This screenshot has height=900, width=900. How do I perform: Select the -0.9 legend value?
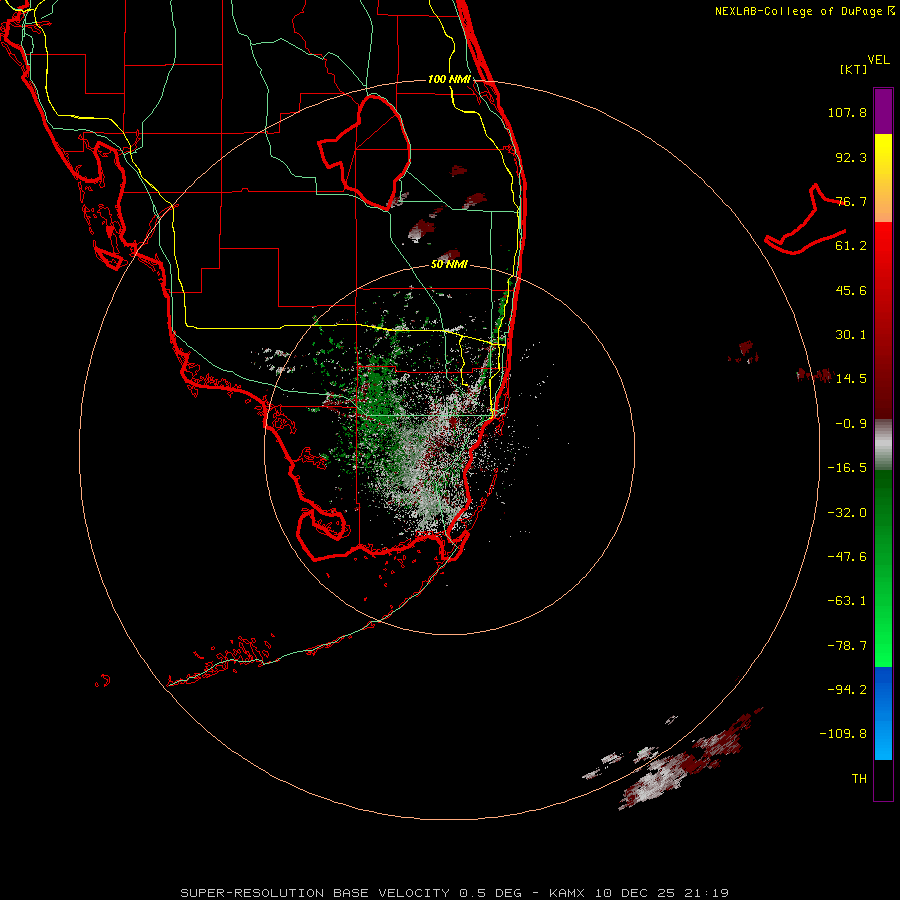pos(851,424)
